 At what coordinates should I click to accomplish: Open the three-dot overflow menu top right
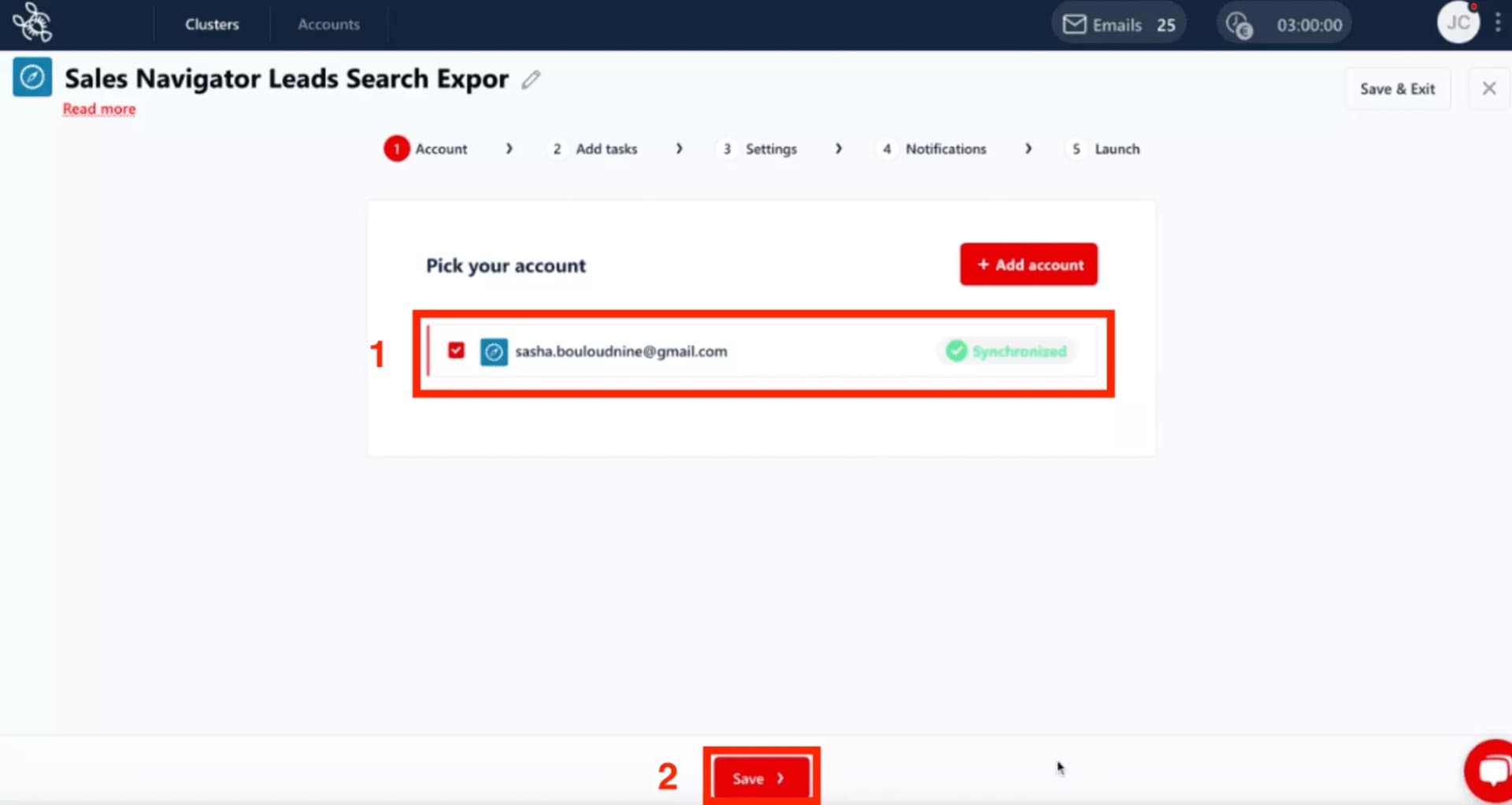click(1499, 23)
